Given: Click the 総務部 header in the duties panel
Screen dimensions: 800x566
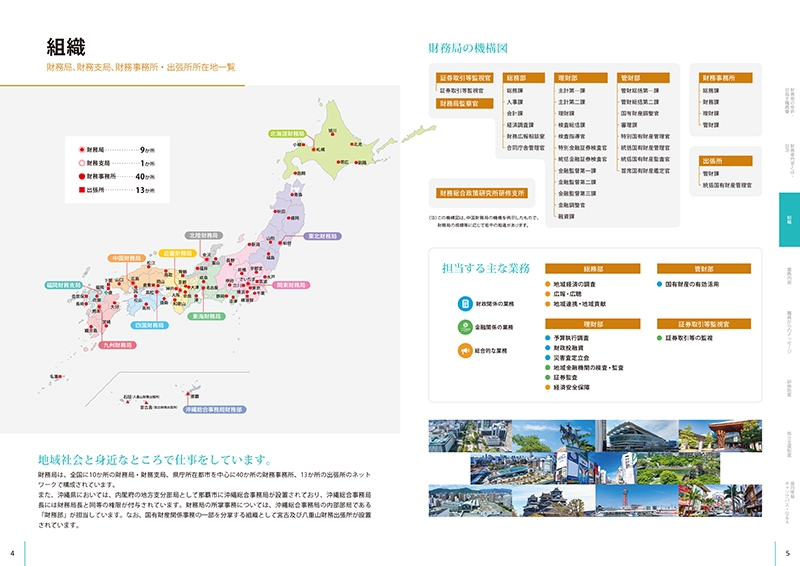Looking at the screenshot, I should [x=593, y=269].
